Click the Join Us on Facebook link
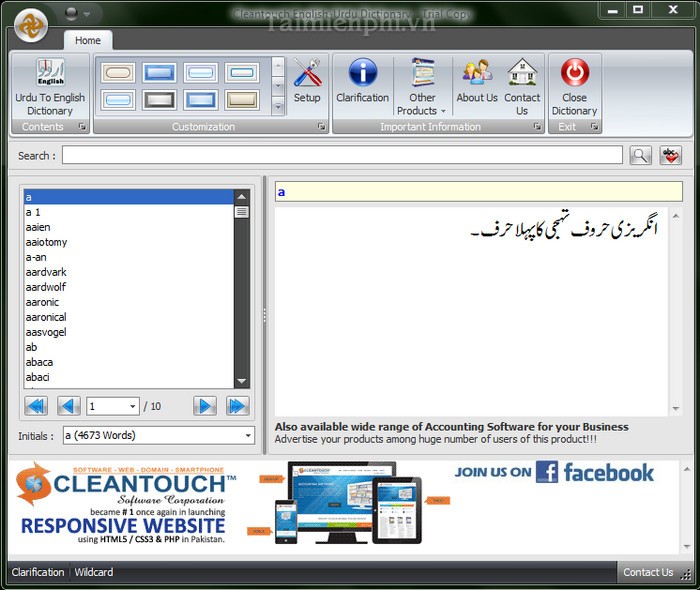 click(554, 472)
